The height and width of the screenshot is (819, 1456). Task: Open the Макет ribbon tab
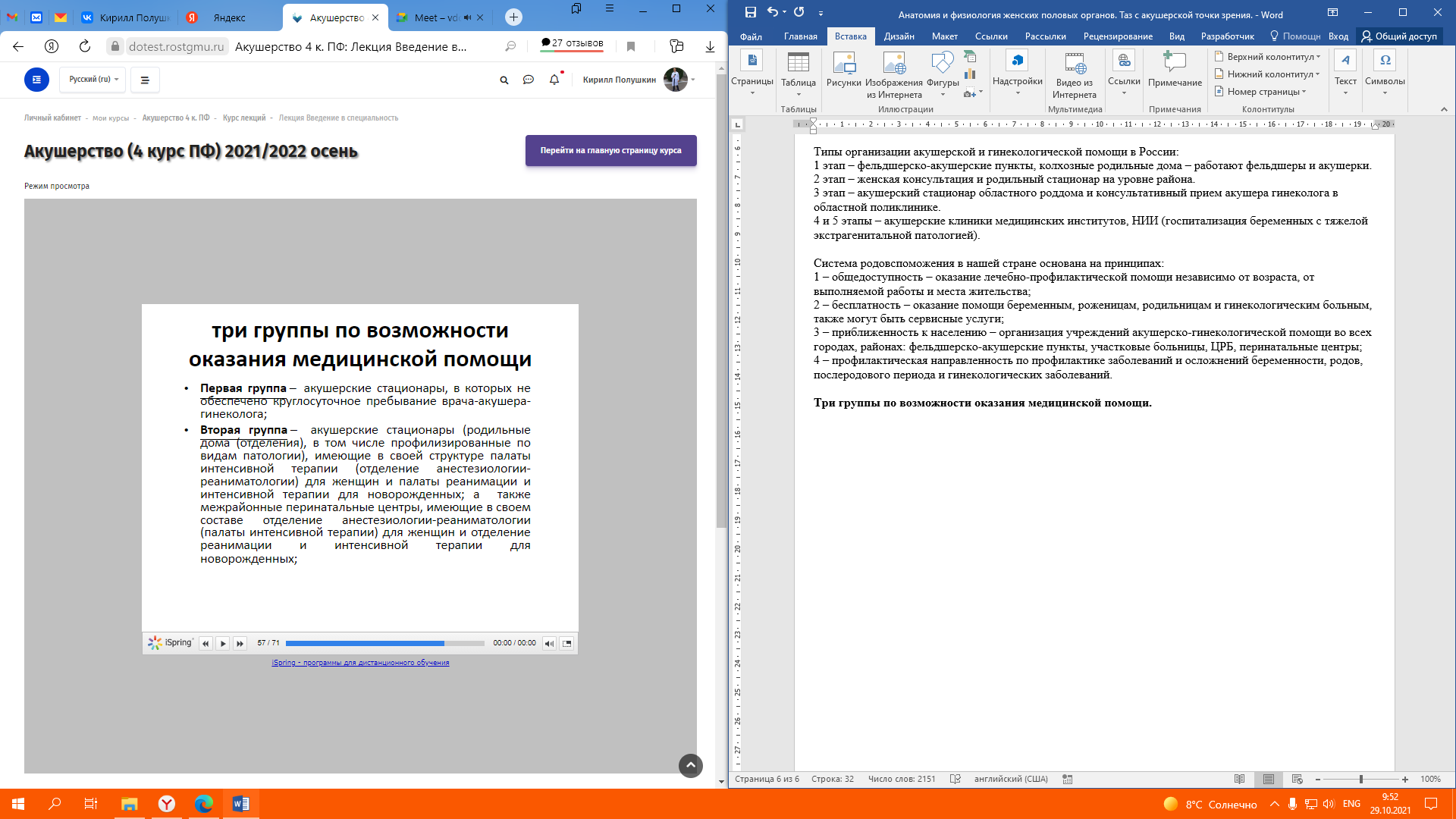pos(944,36)
